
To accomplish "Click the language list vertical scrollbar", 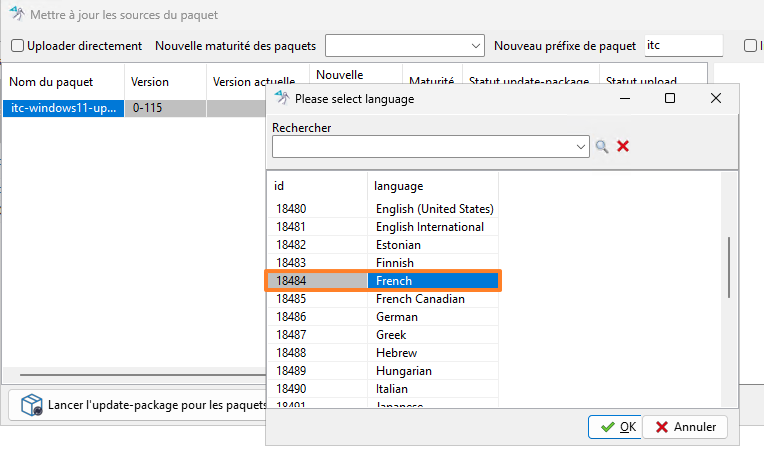I will pyautogui.click(x=729, y=266).
